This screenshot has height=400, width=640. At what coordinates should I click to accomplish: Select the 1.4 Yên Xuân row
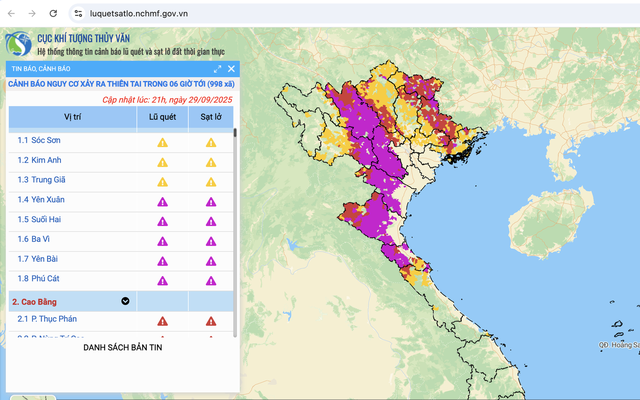pos(121,202)
